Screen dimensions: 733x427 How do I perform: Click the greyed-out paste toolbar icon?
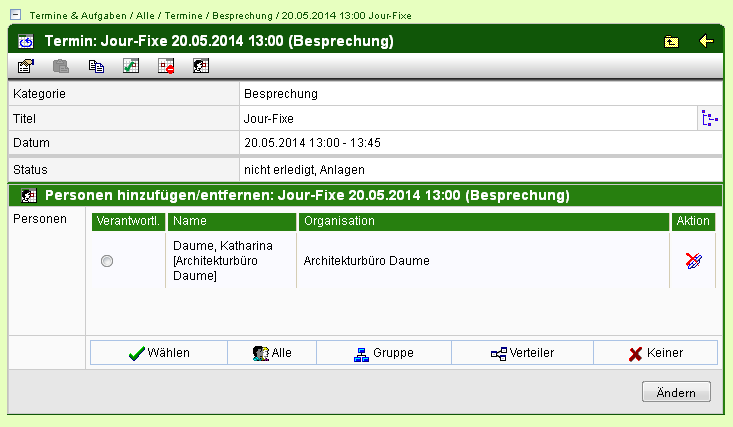[61, 66]
